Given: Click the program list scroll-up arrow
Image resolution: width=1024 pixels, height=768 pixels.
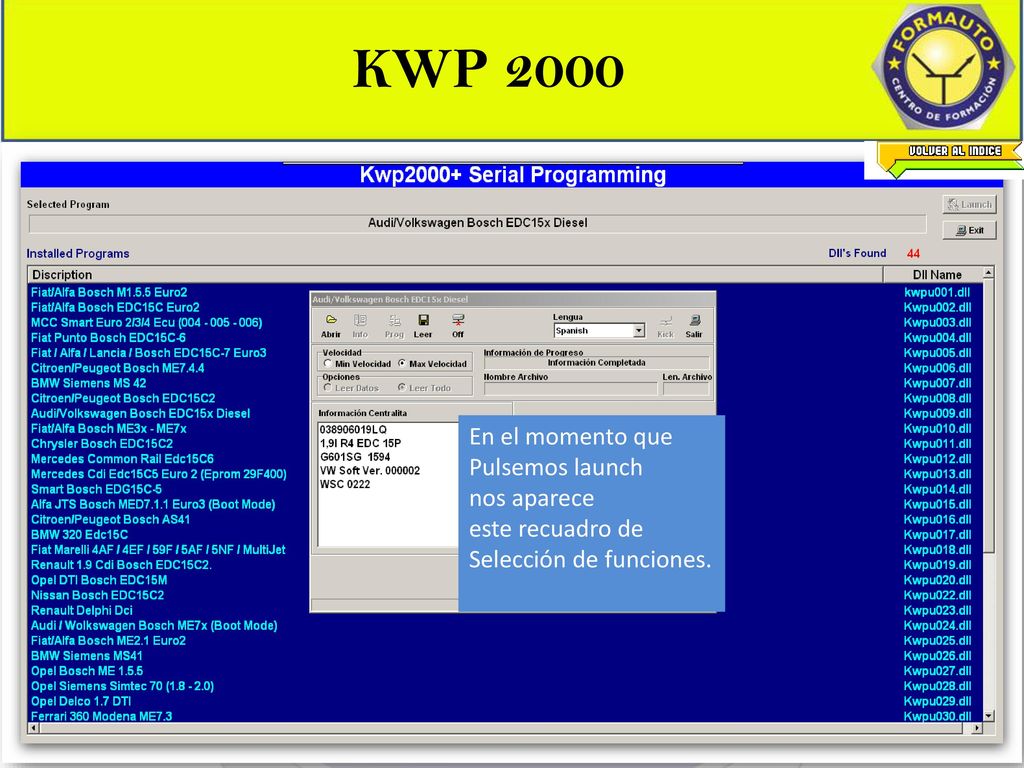Looking at the screenshot, I should pyautogui.click(x=988, y=273).
